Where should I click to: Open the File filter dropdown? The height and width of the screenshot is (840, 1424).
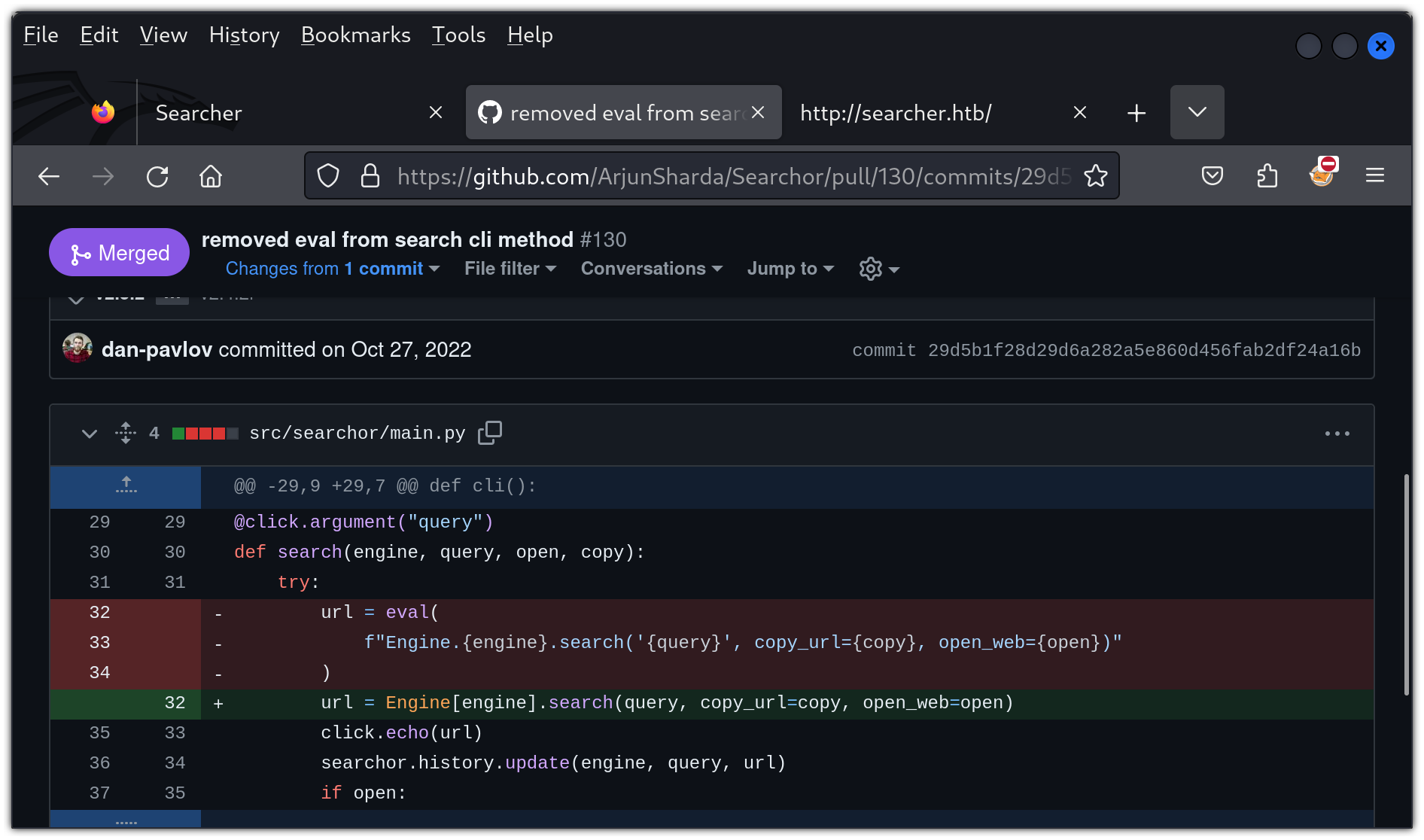[x=510, y=269]
